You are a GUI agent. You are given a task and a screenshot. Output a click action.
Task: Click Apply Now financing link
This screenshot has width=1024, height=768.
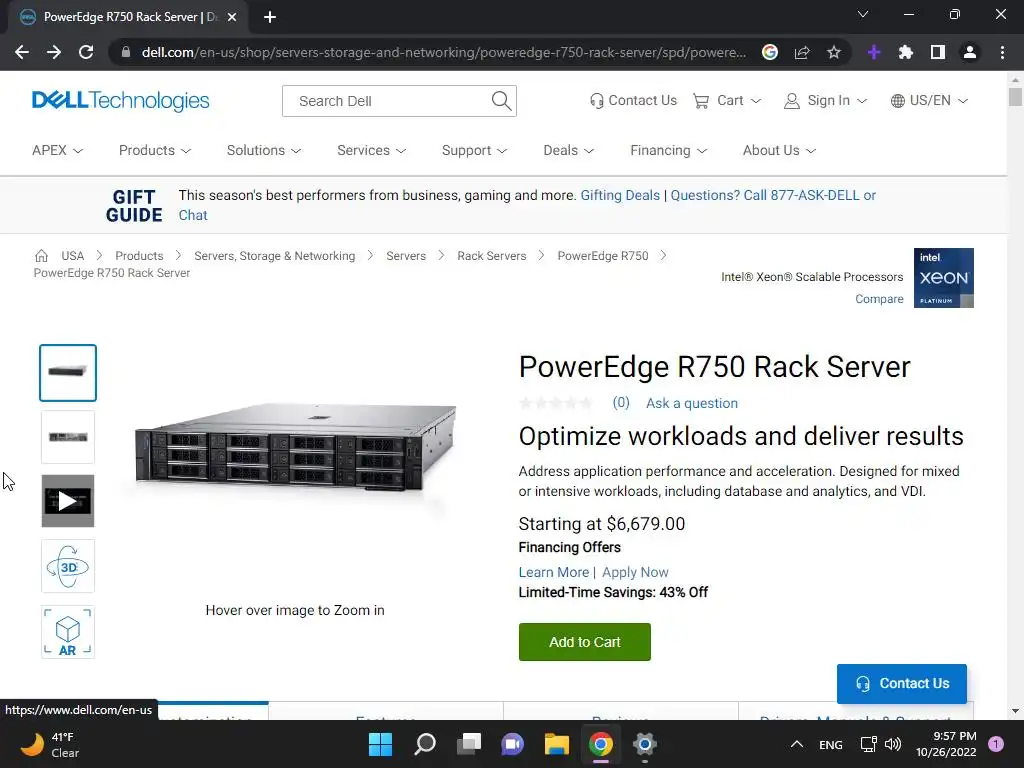coord(635,572)
